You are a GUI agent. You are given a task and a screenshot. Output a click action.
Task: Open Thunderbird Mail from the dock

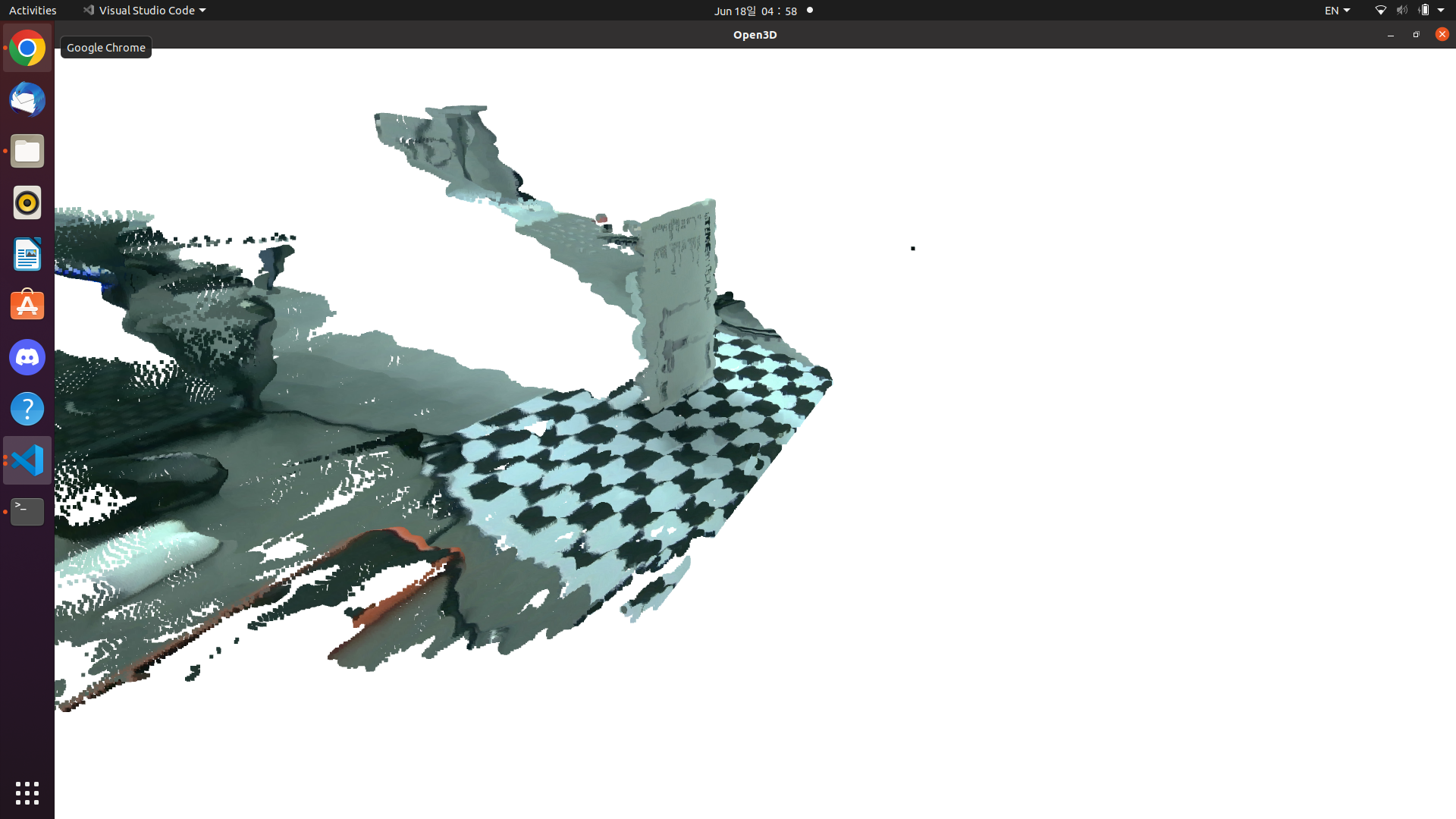tap(27, 99)
